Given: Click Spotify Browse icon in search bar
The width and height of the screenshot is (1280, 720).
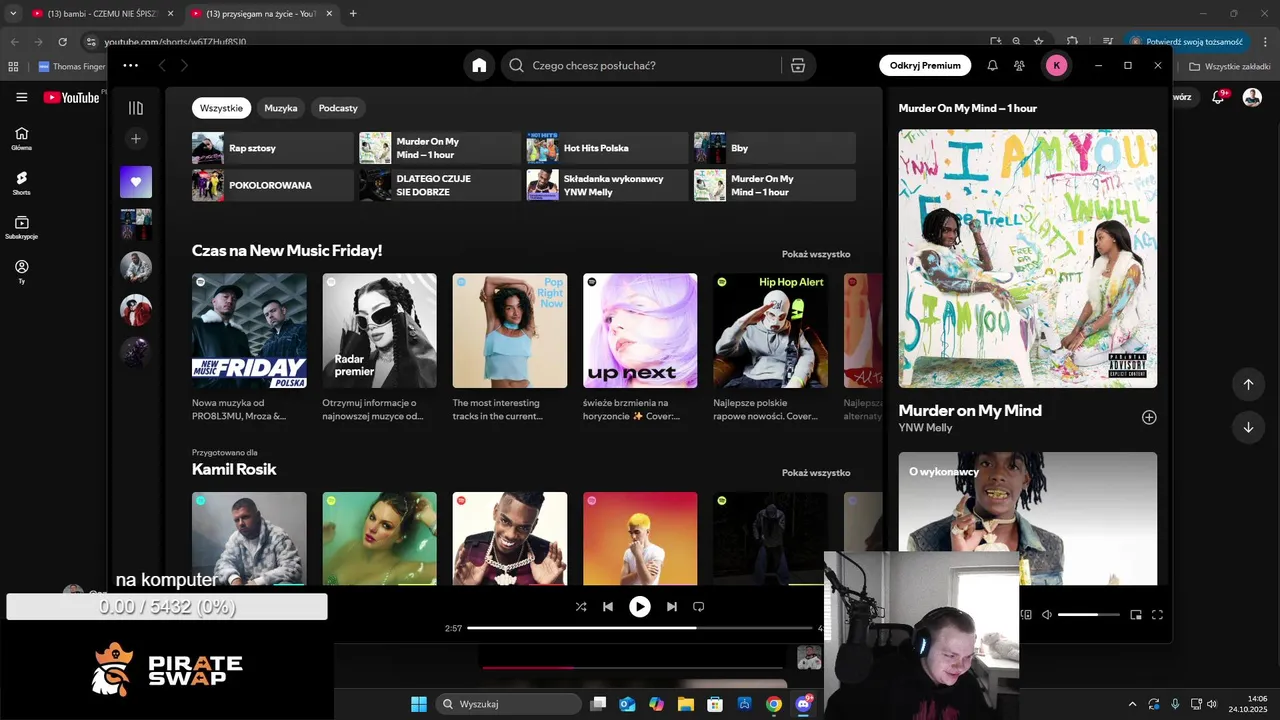Looking at the screenshot, I should click(797, 65).
